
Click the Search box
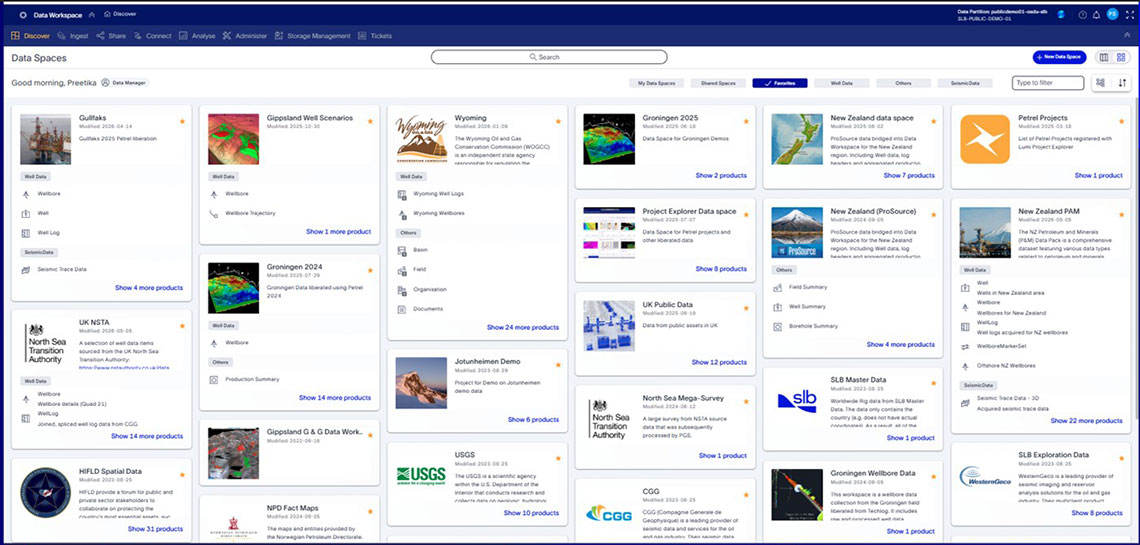tap(549, 57)
